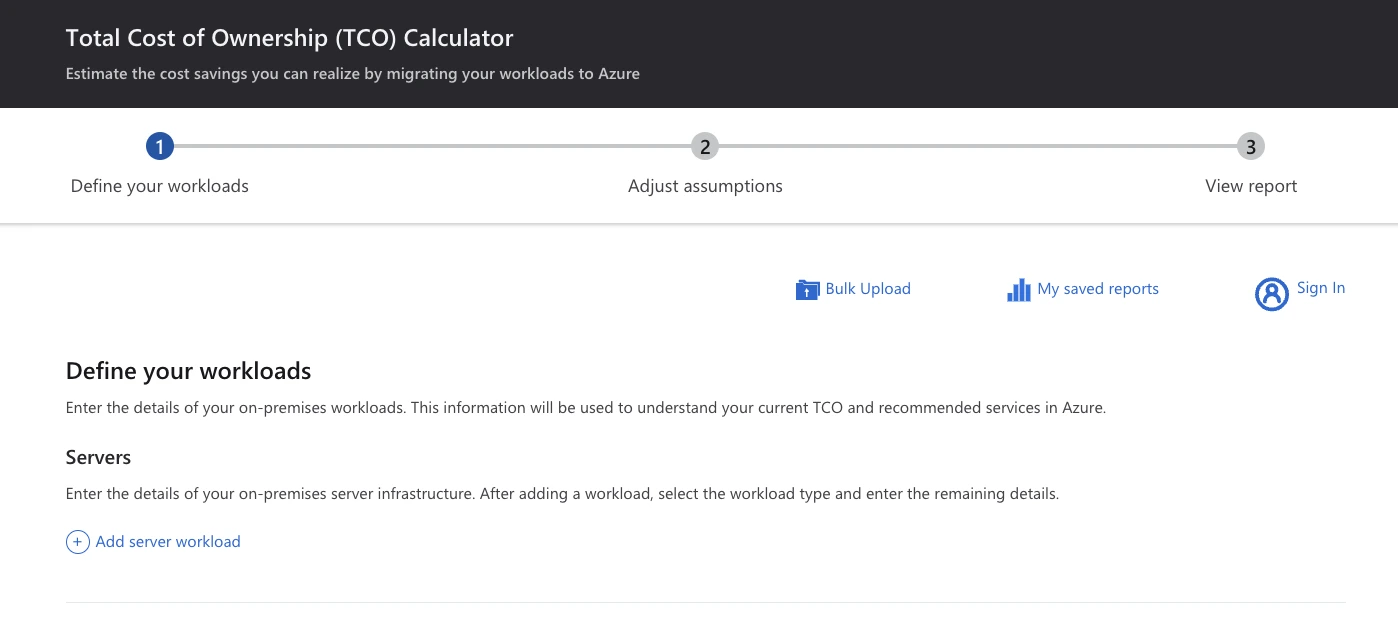Click the step 1 circle in the progress stepper

(x=160, y=147)
